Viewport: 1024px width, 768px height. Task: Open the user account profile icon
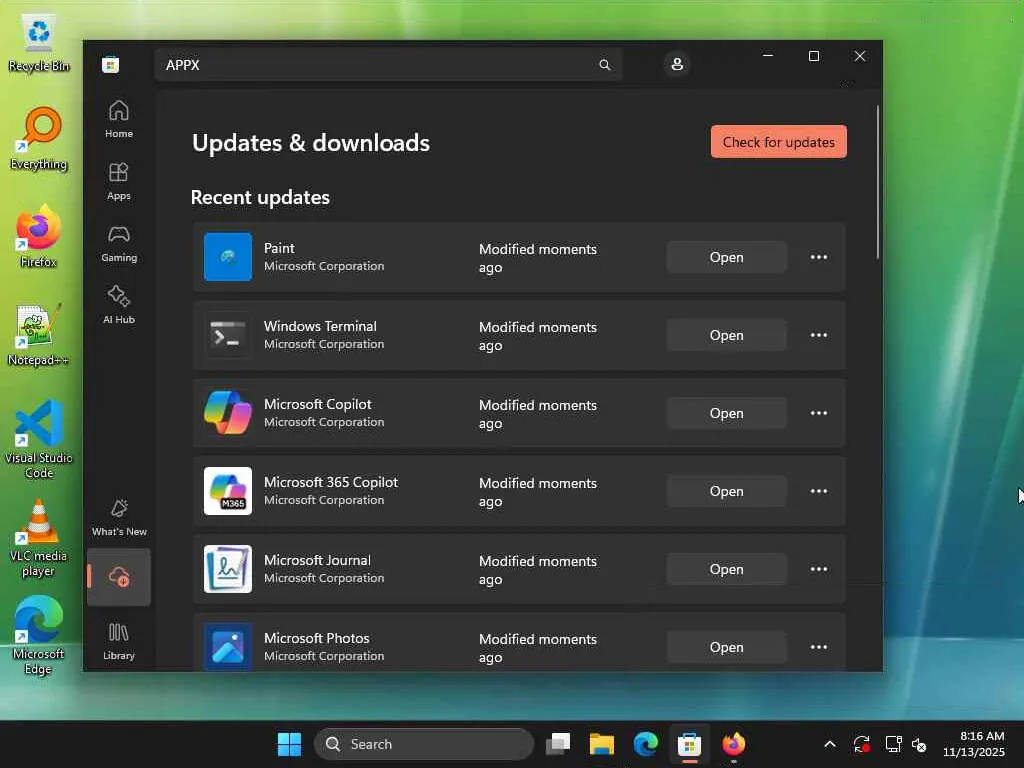677,64
